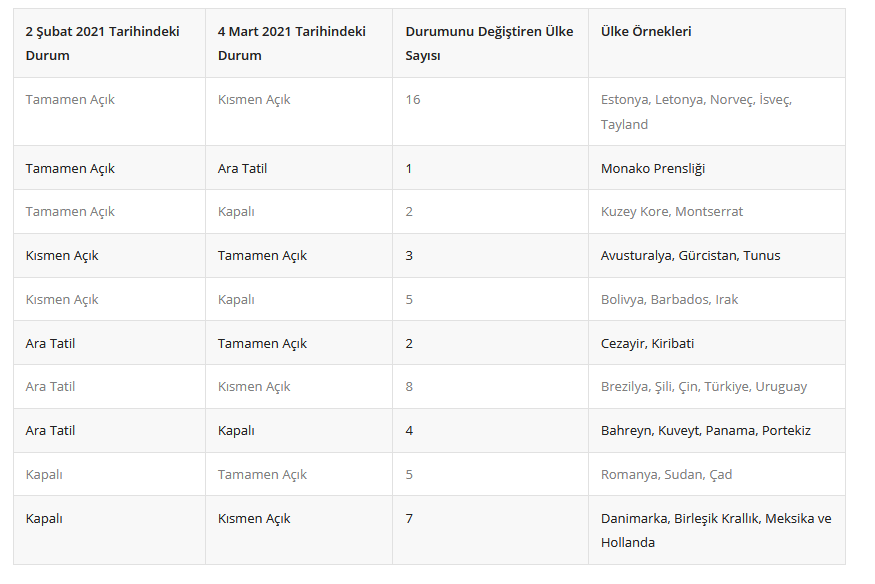Click the "Kuzey Kore, Montserrat" cell
Viewport: 875px width, 584px height.
point(672,211)
